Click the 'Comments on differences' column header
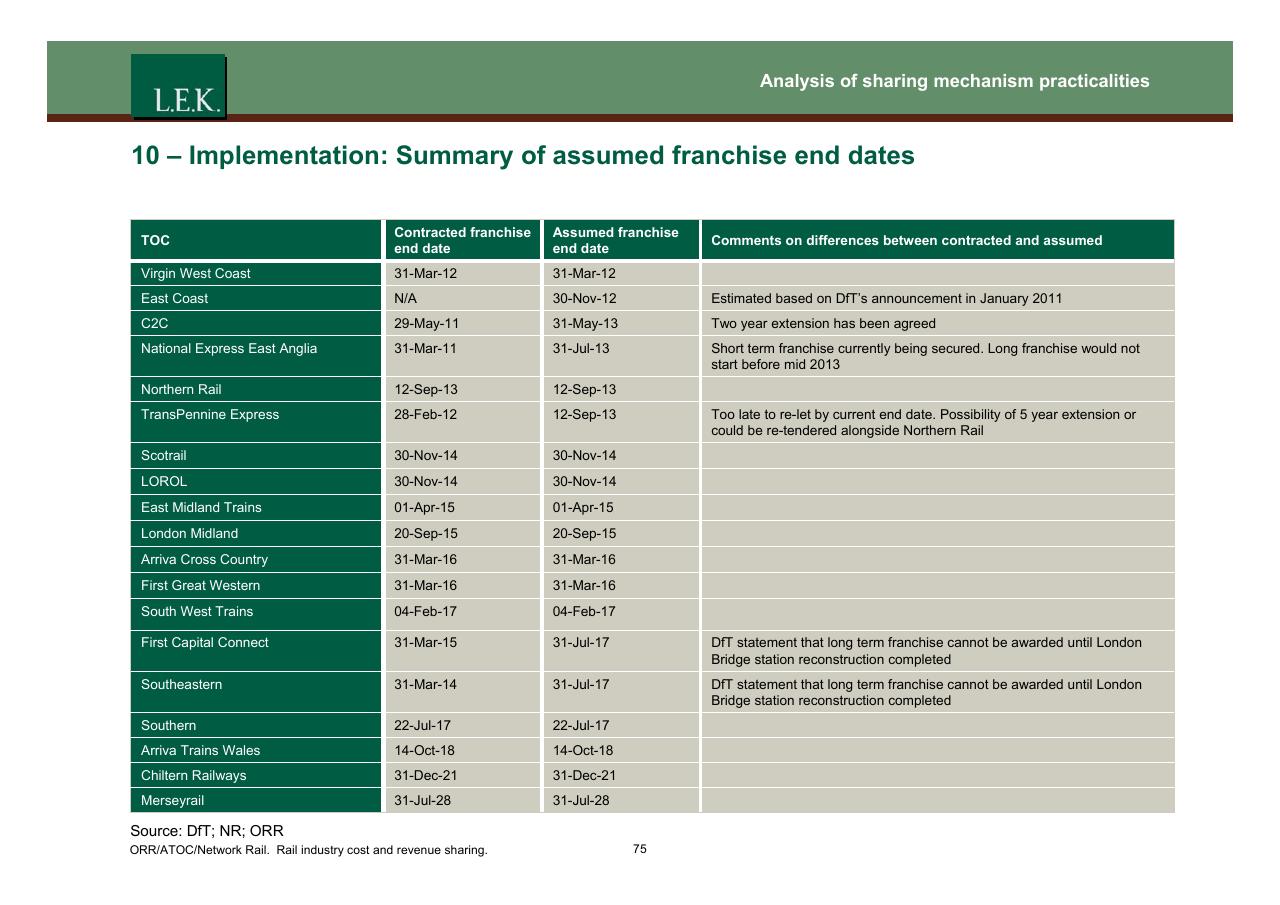 (938, 240)
